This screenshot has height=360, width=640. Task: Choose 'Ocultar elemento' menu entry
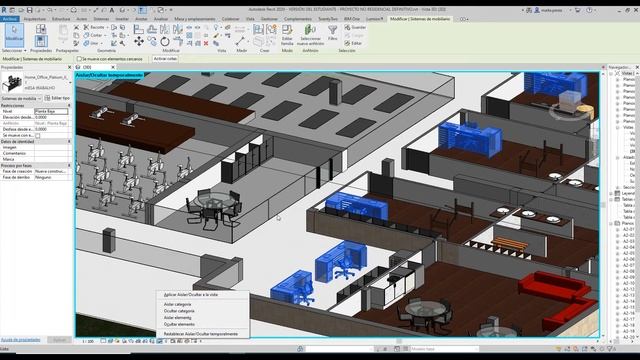[x=179, y=324]
